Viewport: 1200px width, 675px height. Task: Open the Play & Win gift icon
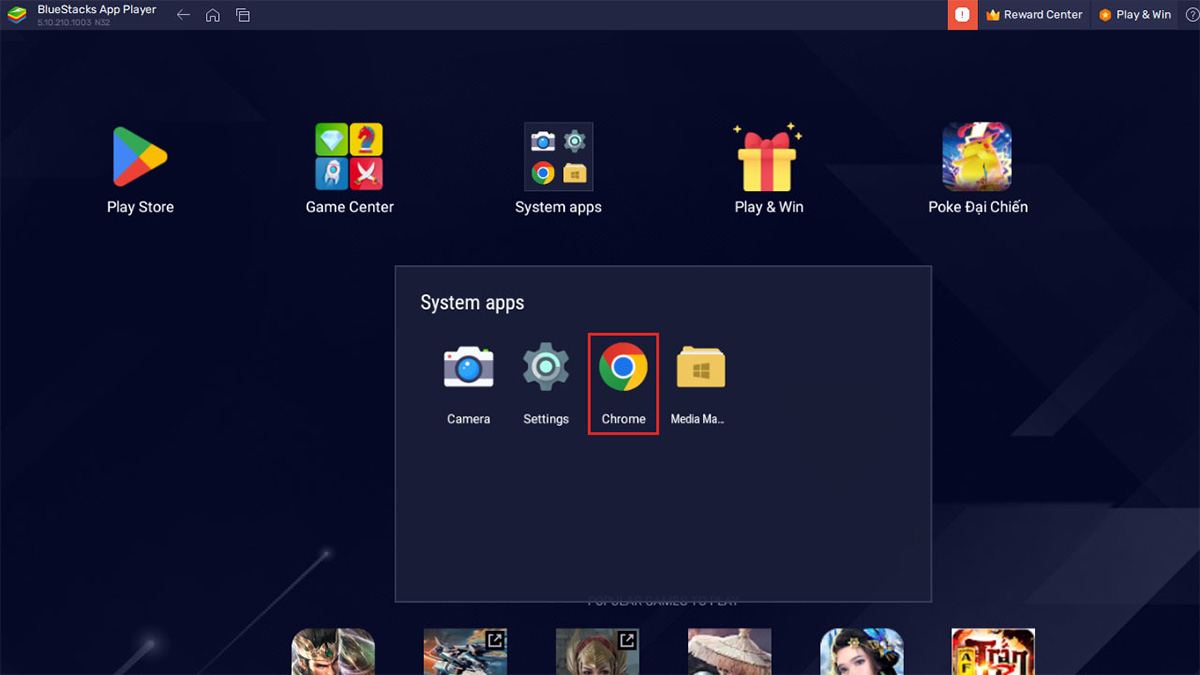(x=768, y=158)
